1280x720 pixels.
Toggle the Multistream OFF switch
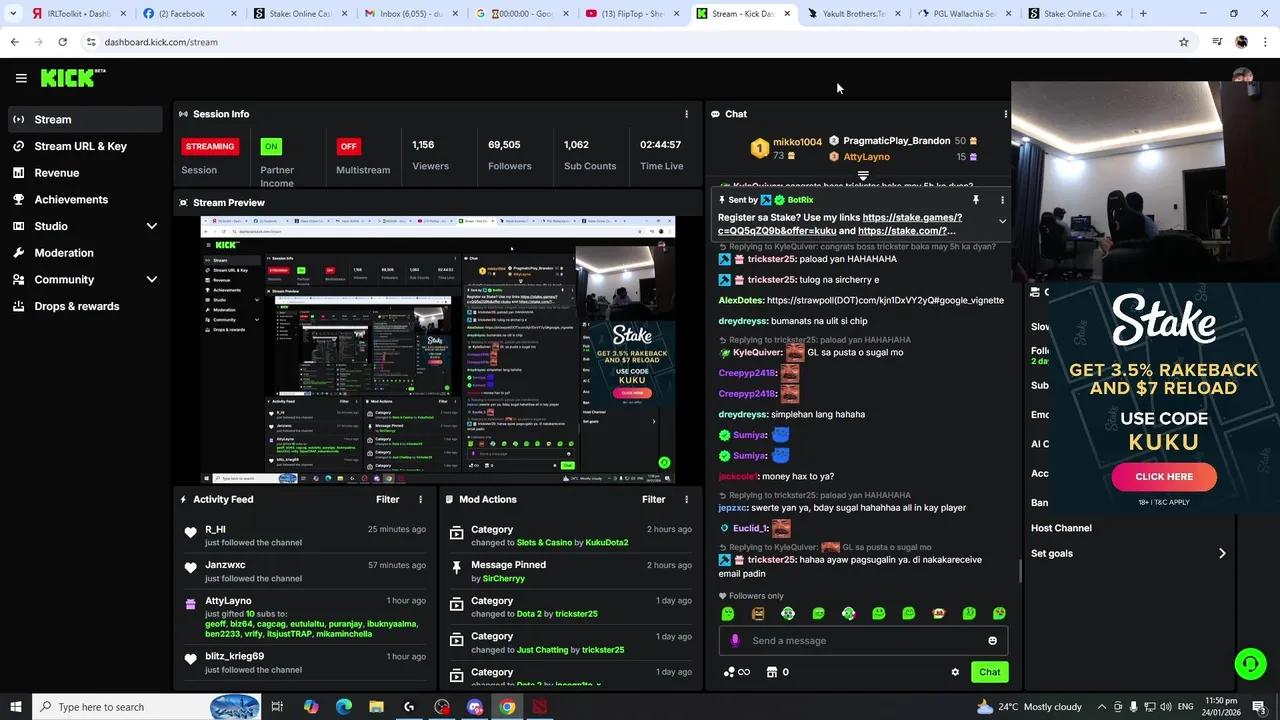348,146
